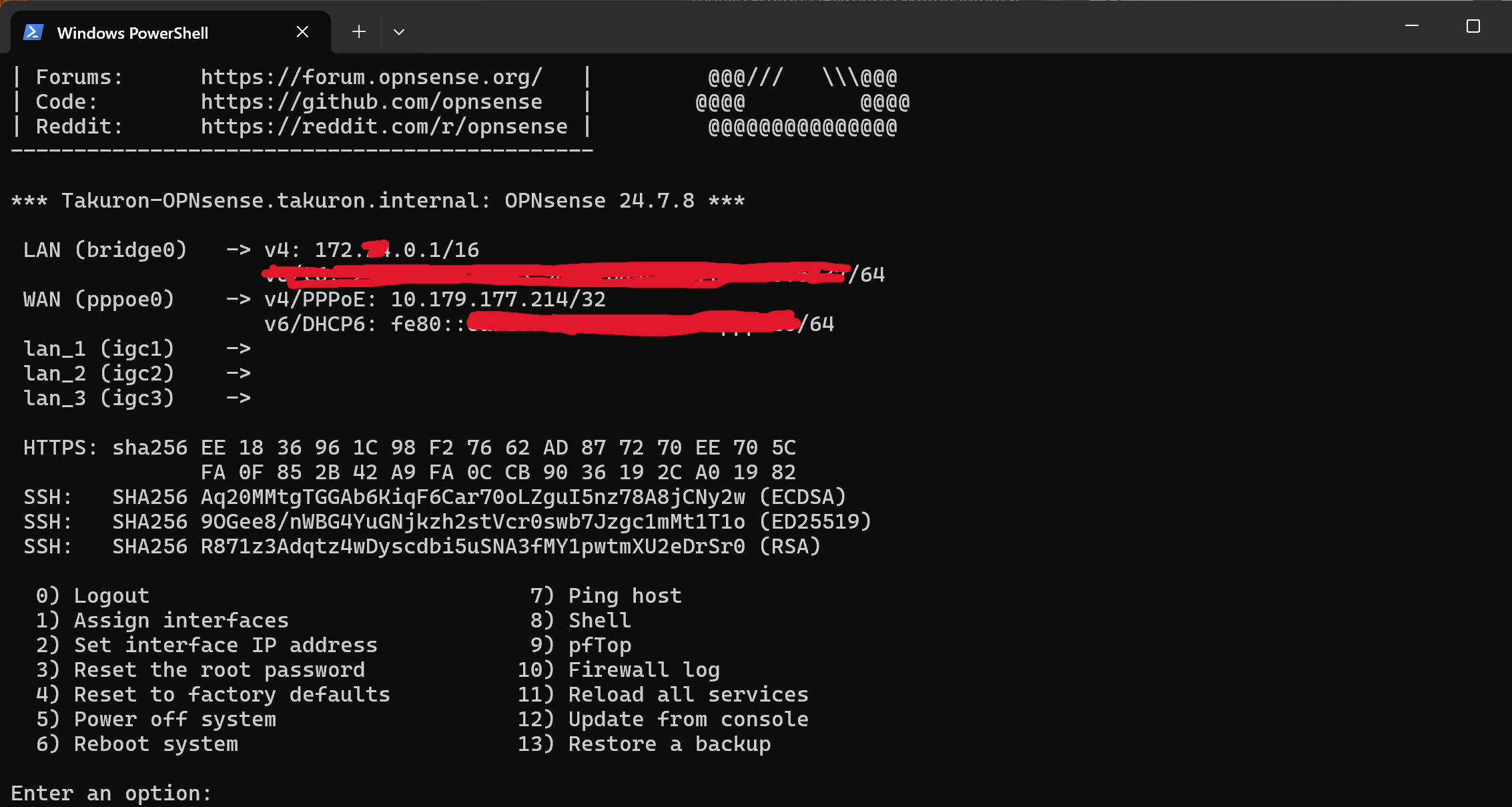Click menu option 13) Restore a backup
The height and width of the screenshot is (807, 1512).
[644, 744]
